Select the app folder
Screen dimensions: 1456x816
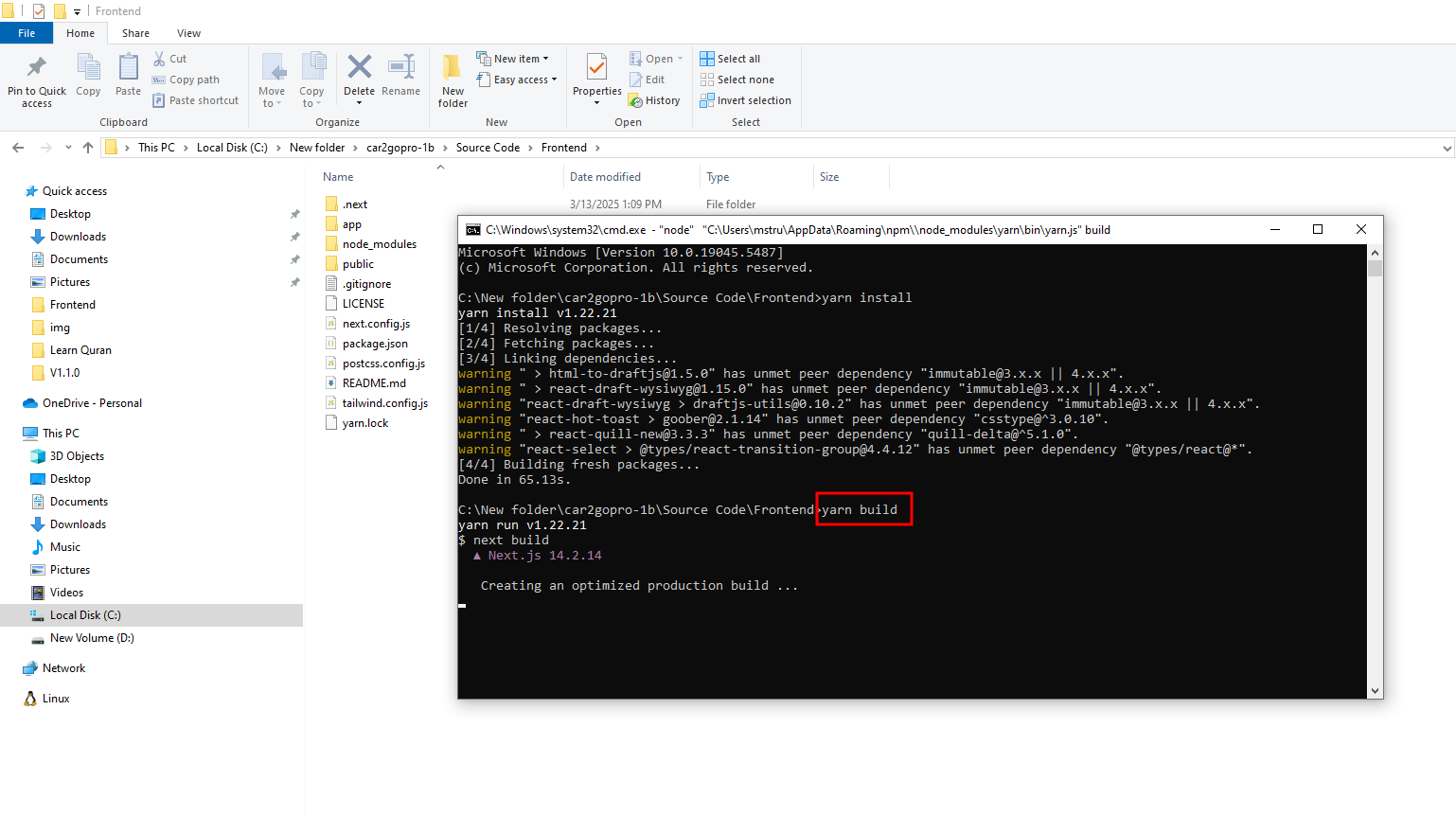tap(352, 224)
